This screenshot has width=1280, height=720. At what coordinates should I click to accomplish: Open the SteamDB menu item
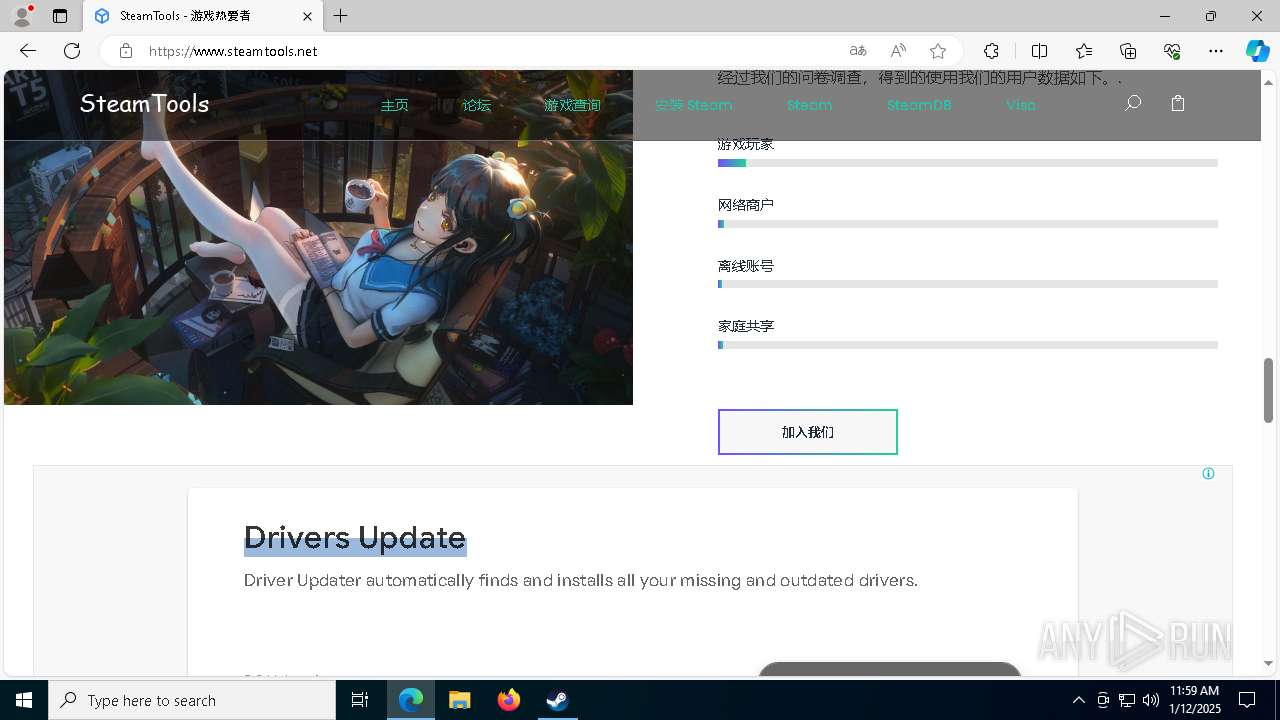click(x=919, y=105)
